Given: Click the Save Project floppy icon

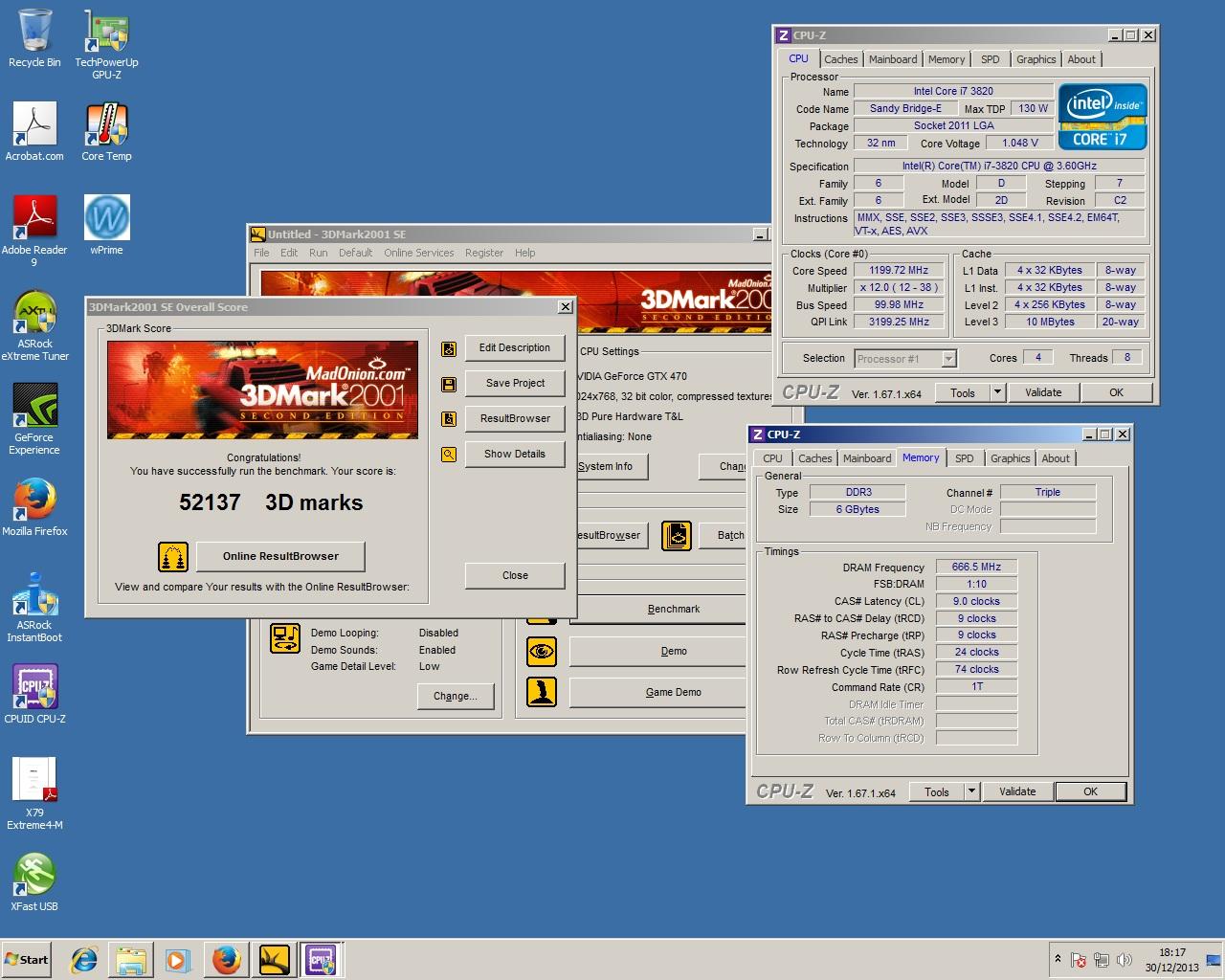Looking at the screenshot, I should tap(448, 385).
